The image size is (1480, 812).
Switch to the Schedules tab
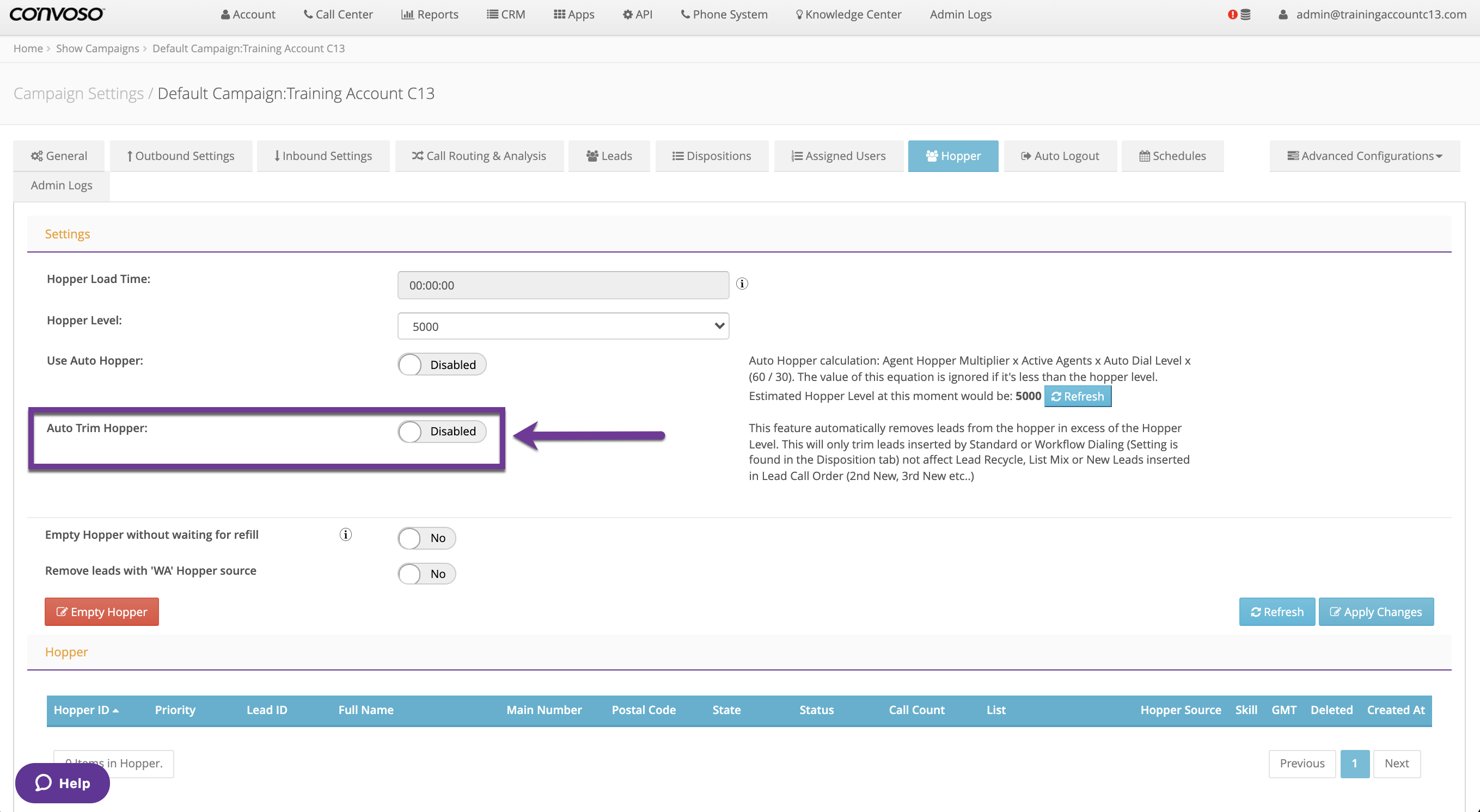(x=1173, y=156)
